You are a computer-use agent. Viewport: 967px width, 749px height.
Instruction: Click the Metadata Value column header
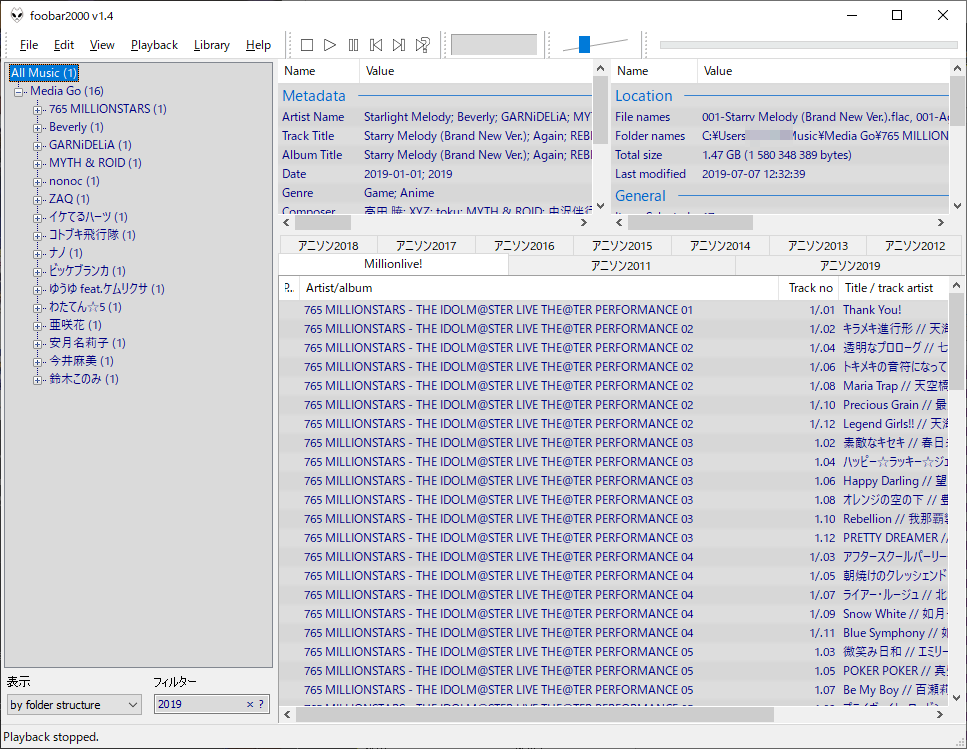coord(476,71)
